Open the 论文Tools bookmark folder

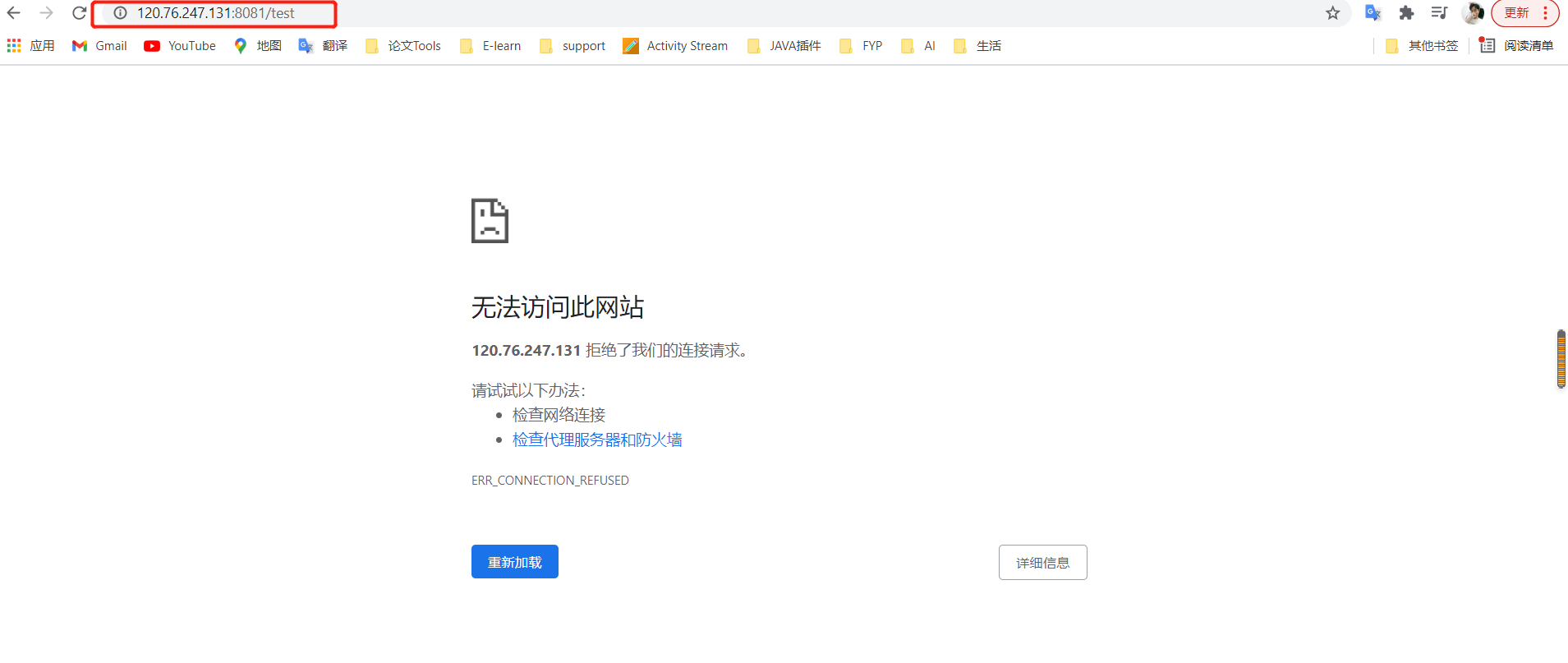coord(403,46)
